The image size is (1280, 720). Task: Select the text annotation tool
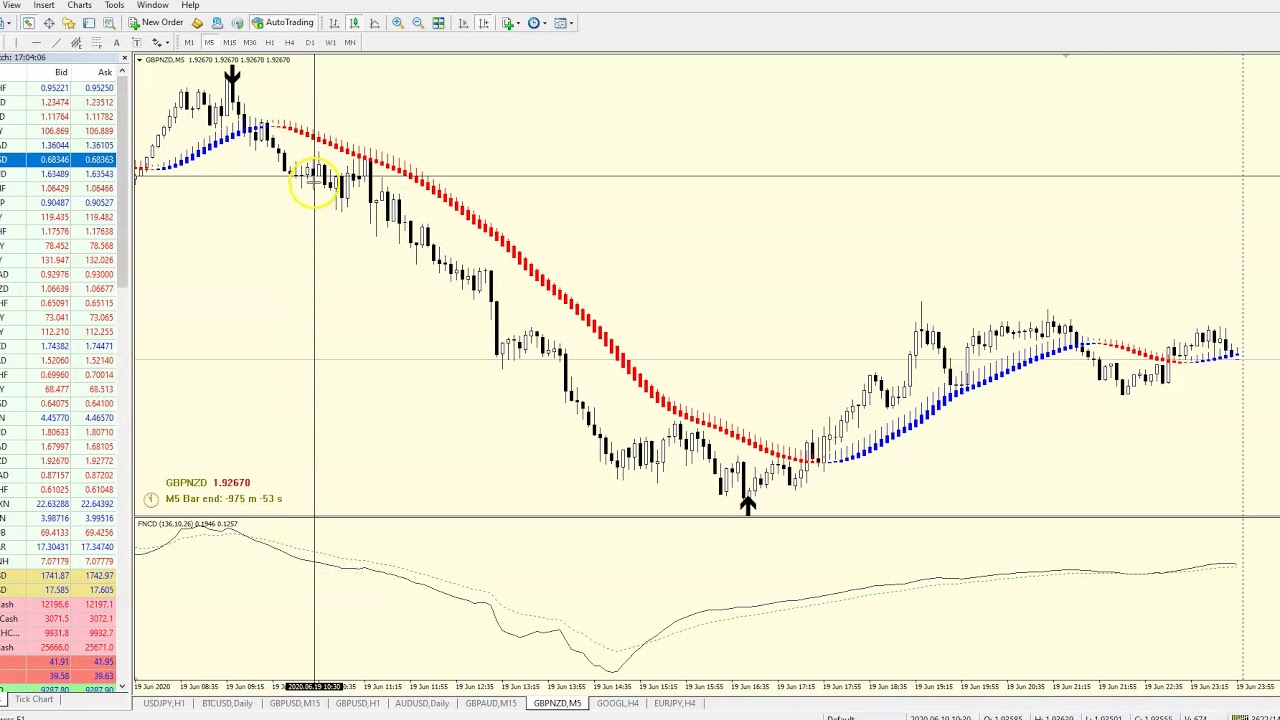(116, 42)
